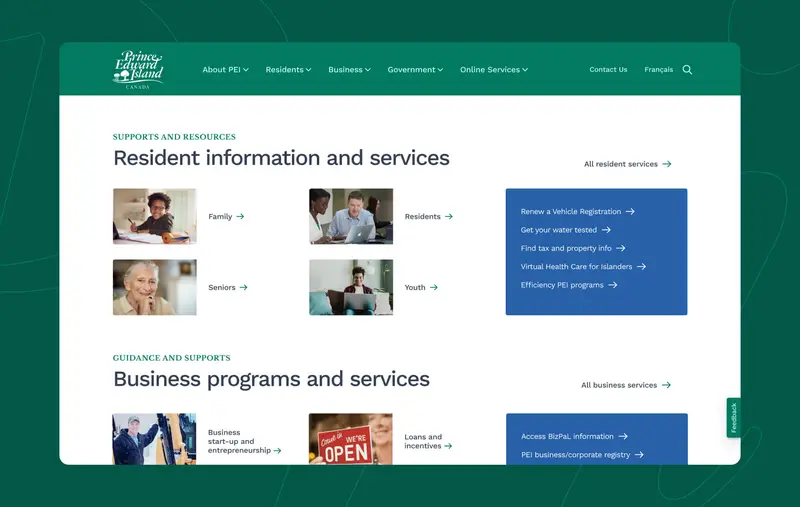Open Virtual Health Care for Islanders link
800x507 pixels.
point(577,267)
